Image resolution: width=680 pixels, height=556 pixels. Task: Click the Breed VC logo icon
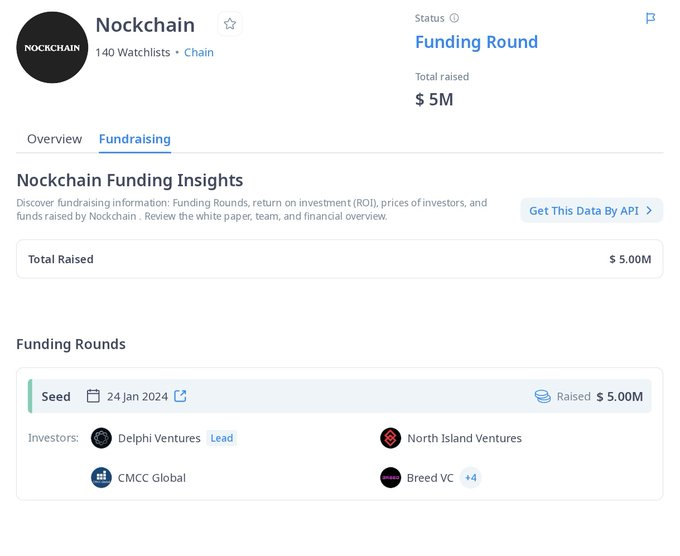point(390,477)
